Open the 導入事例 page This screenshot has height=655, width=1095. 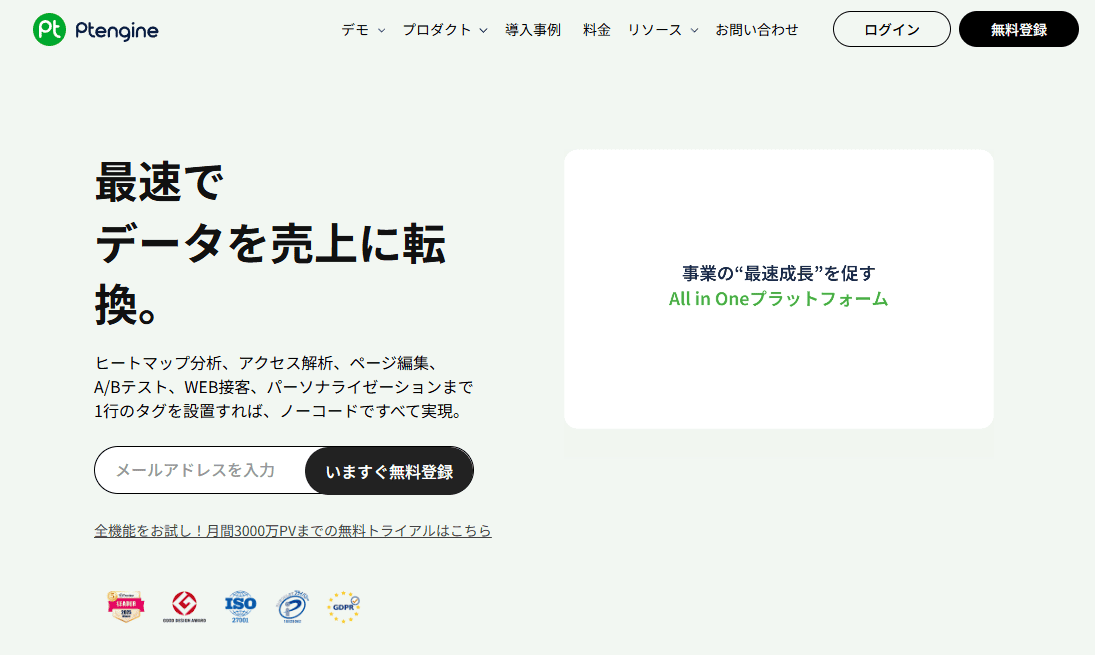(533, 30)
